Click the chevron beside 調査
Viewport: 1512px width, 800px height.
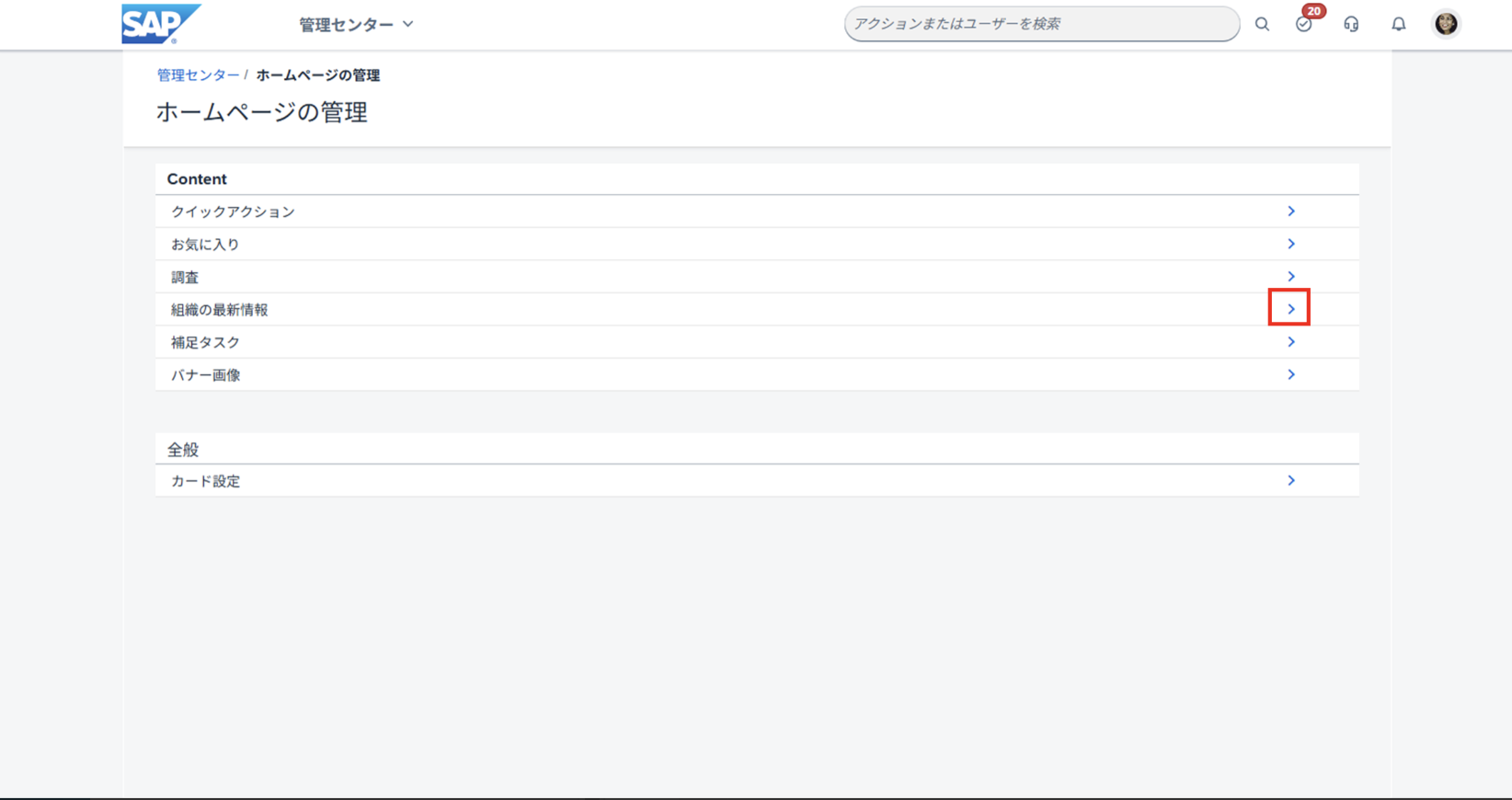[x=1290, y=277]
